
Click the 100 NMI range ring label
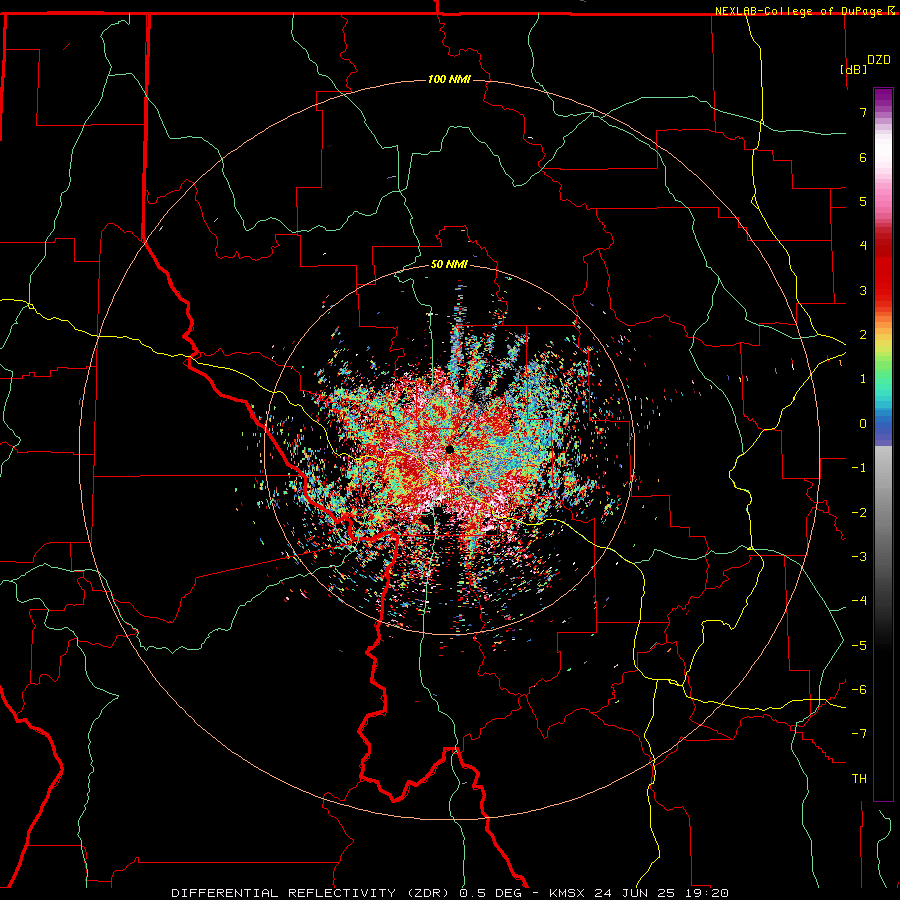click(x=449, y=79)
